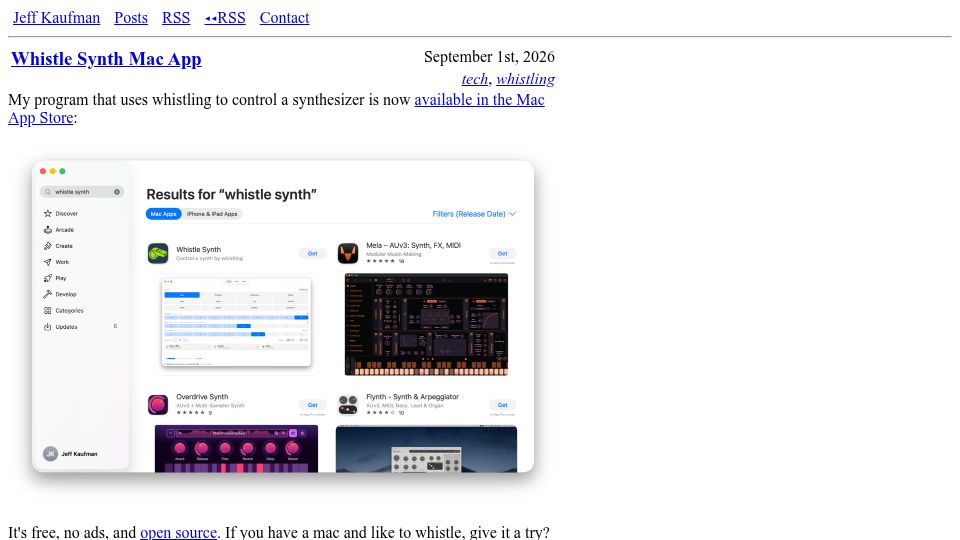
Task: Click the Results for "whistle synth" heading
Action: pos(231,195)
